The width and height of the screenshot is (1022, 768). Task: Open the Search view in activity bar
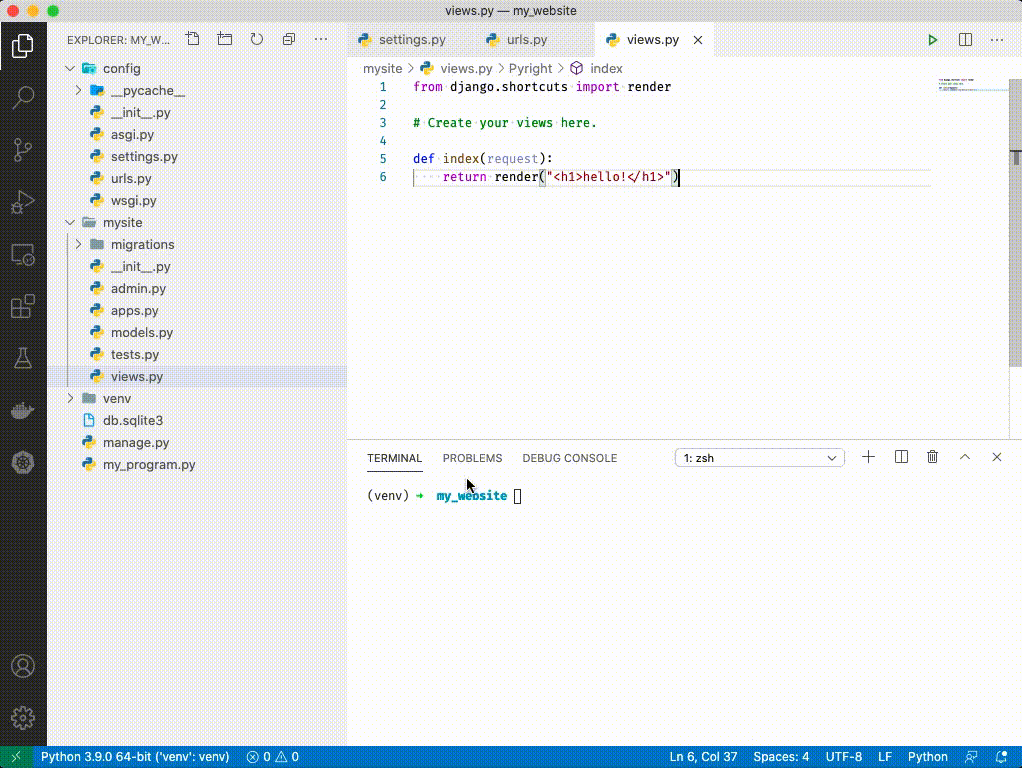pyautogui.click(x=23, y=97)
